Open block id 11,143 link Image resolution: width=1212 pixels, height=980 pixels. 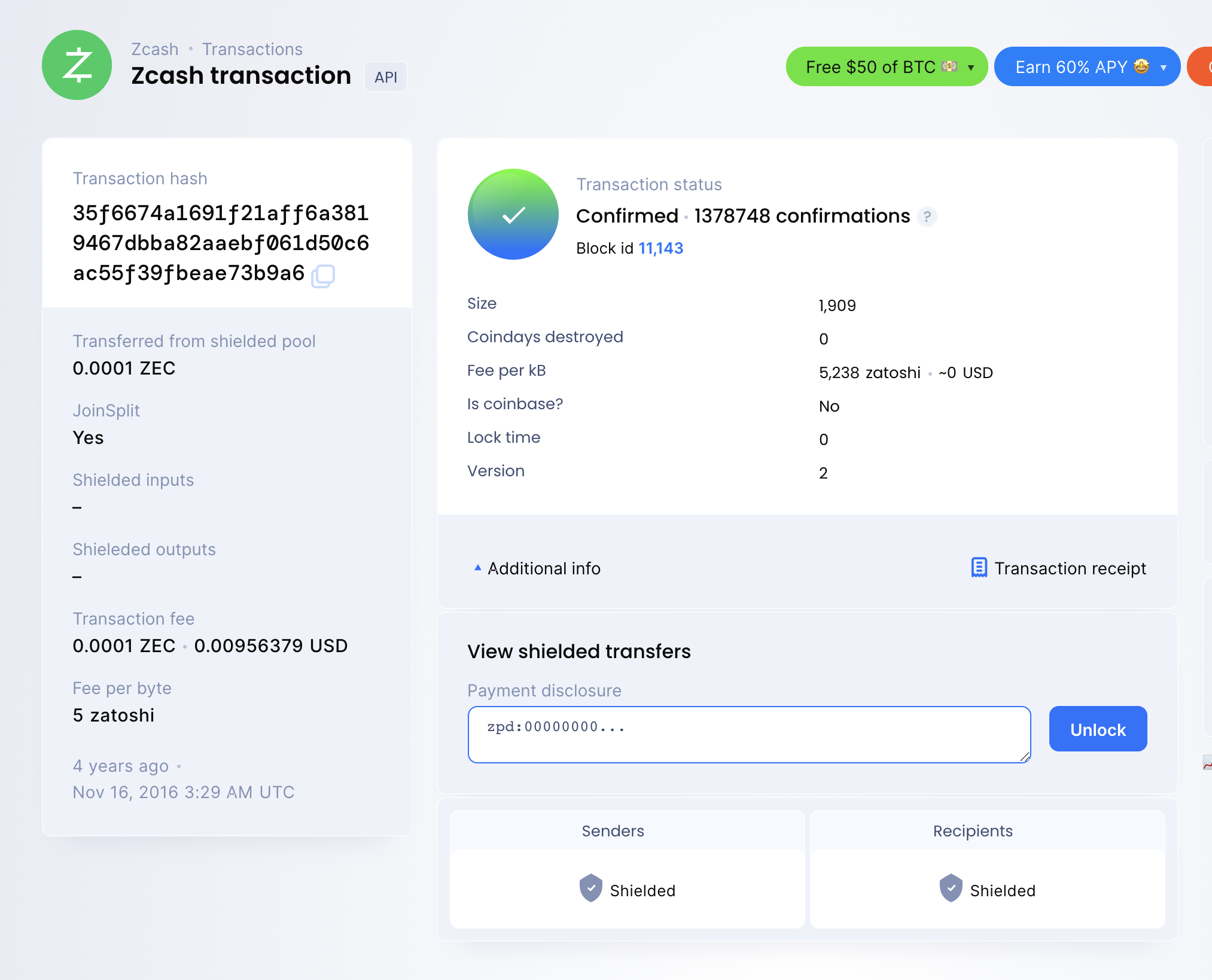pos(660,248)
